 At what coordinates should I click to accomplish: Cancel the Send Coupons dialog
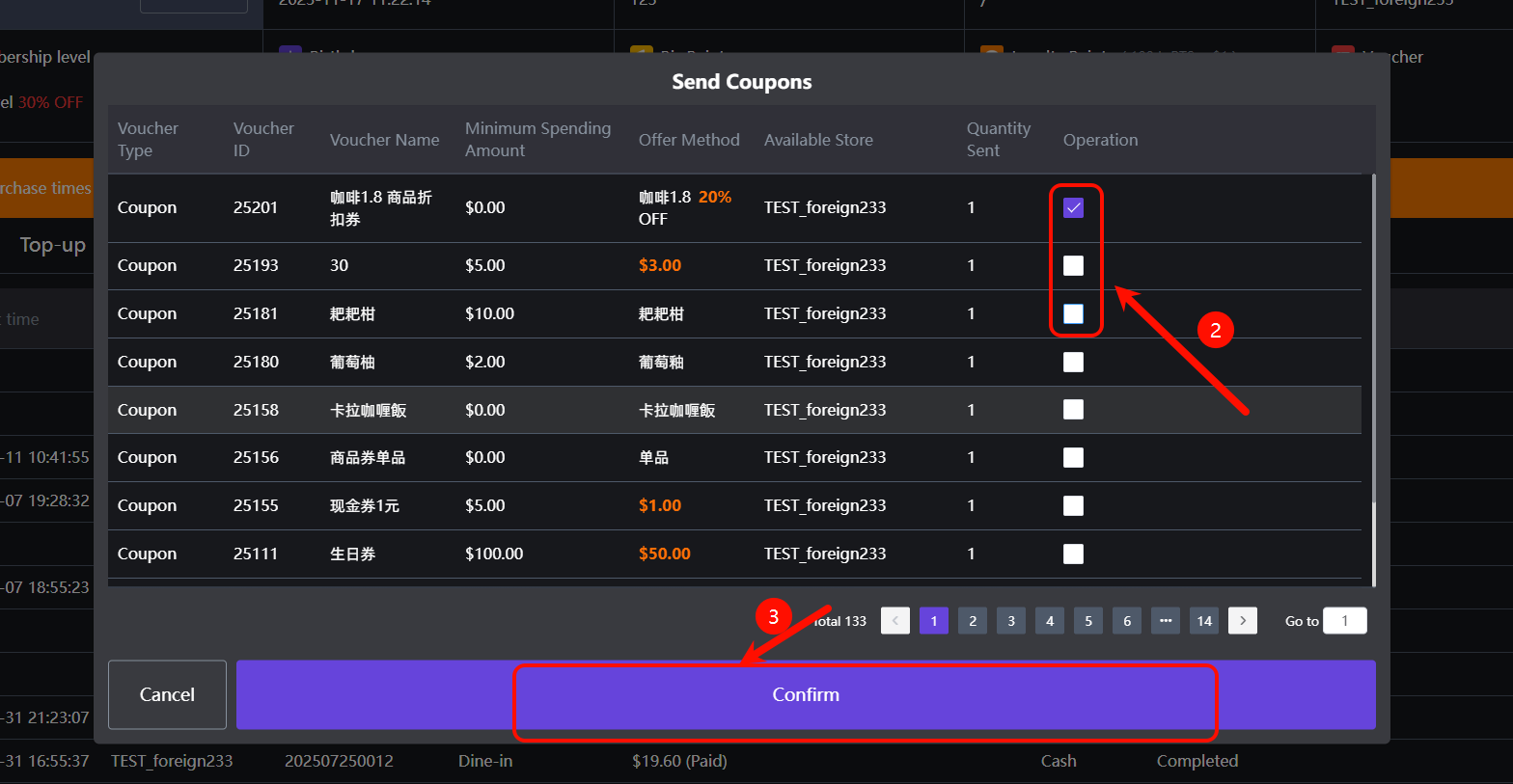(167, 694)
